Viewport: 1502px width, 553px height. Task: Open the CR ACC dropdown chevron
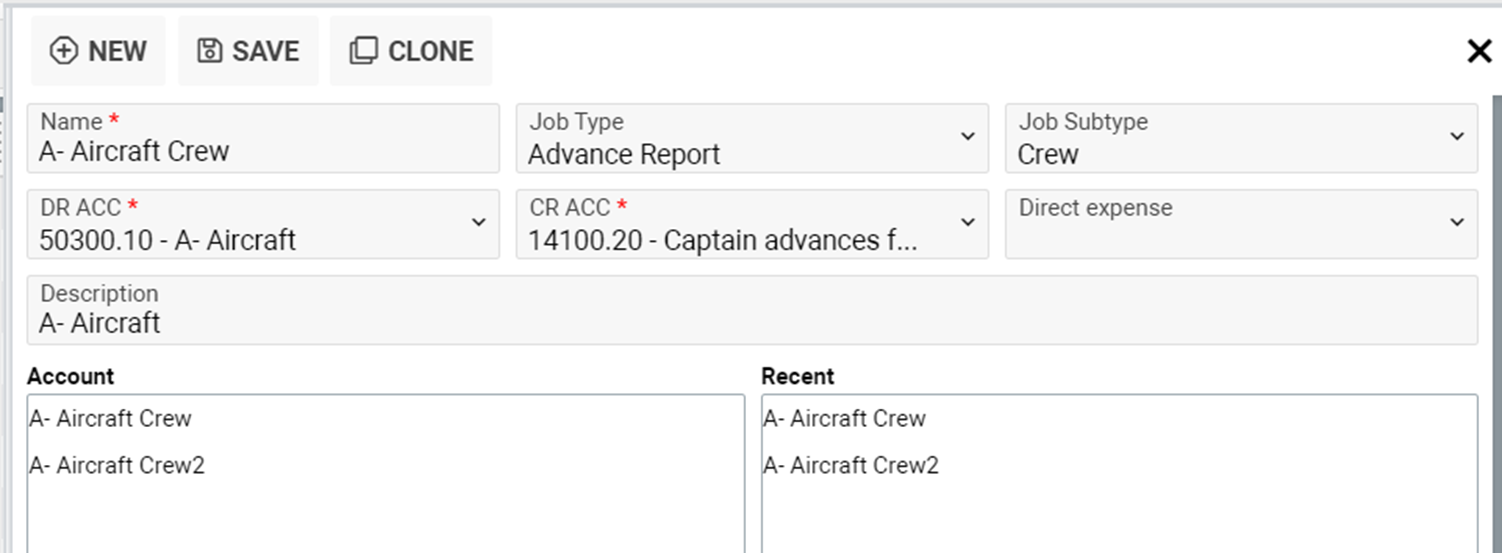pos(967,222)
